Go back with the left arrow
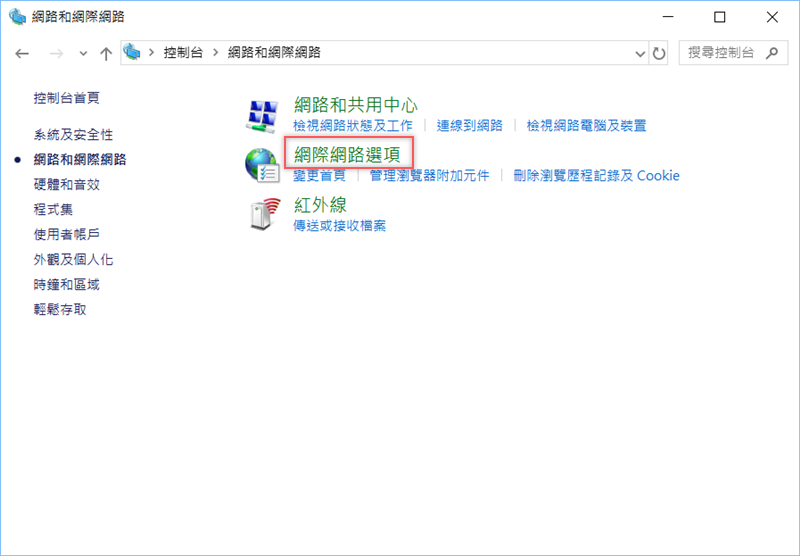This screenshot has width=800, height=556. point(22,53)
